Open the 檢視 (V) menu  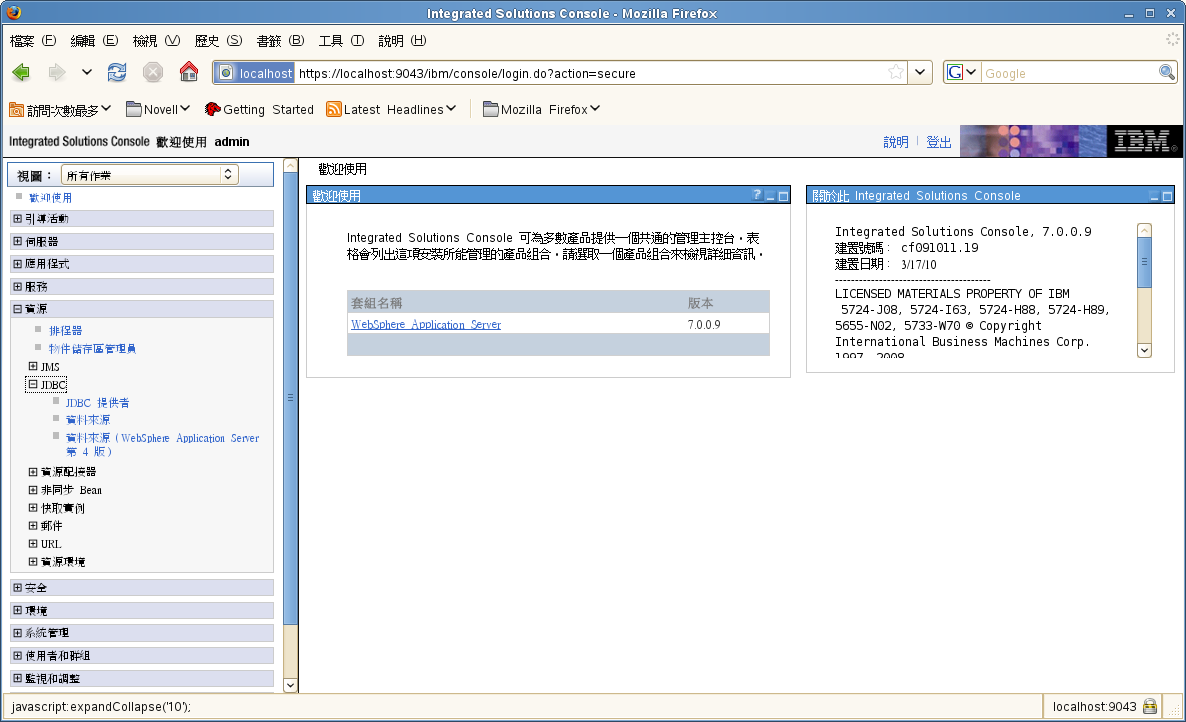tap(157, 41)
